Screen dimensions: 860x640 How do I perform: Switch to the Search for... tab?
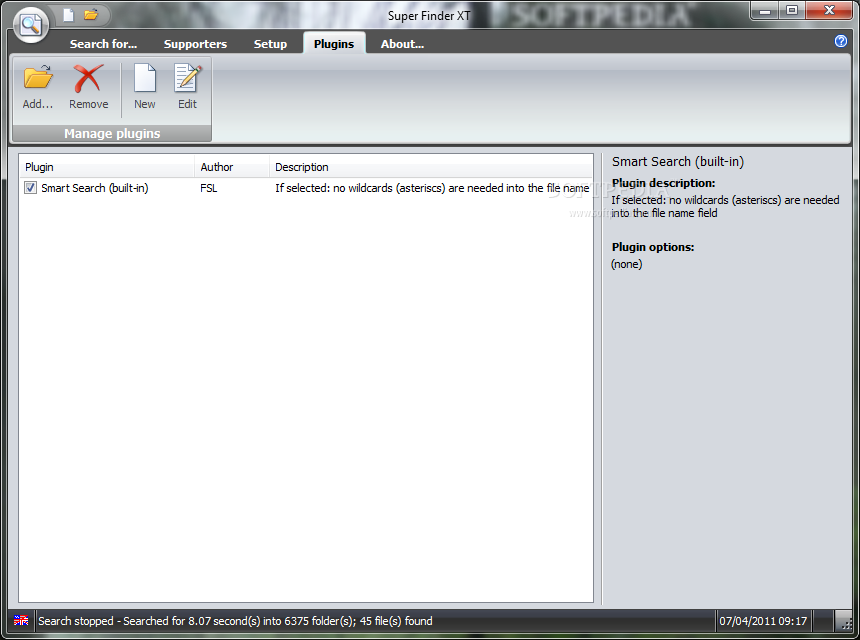[103, 44]
